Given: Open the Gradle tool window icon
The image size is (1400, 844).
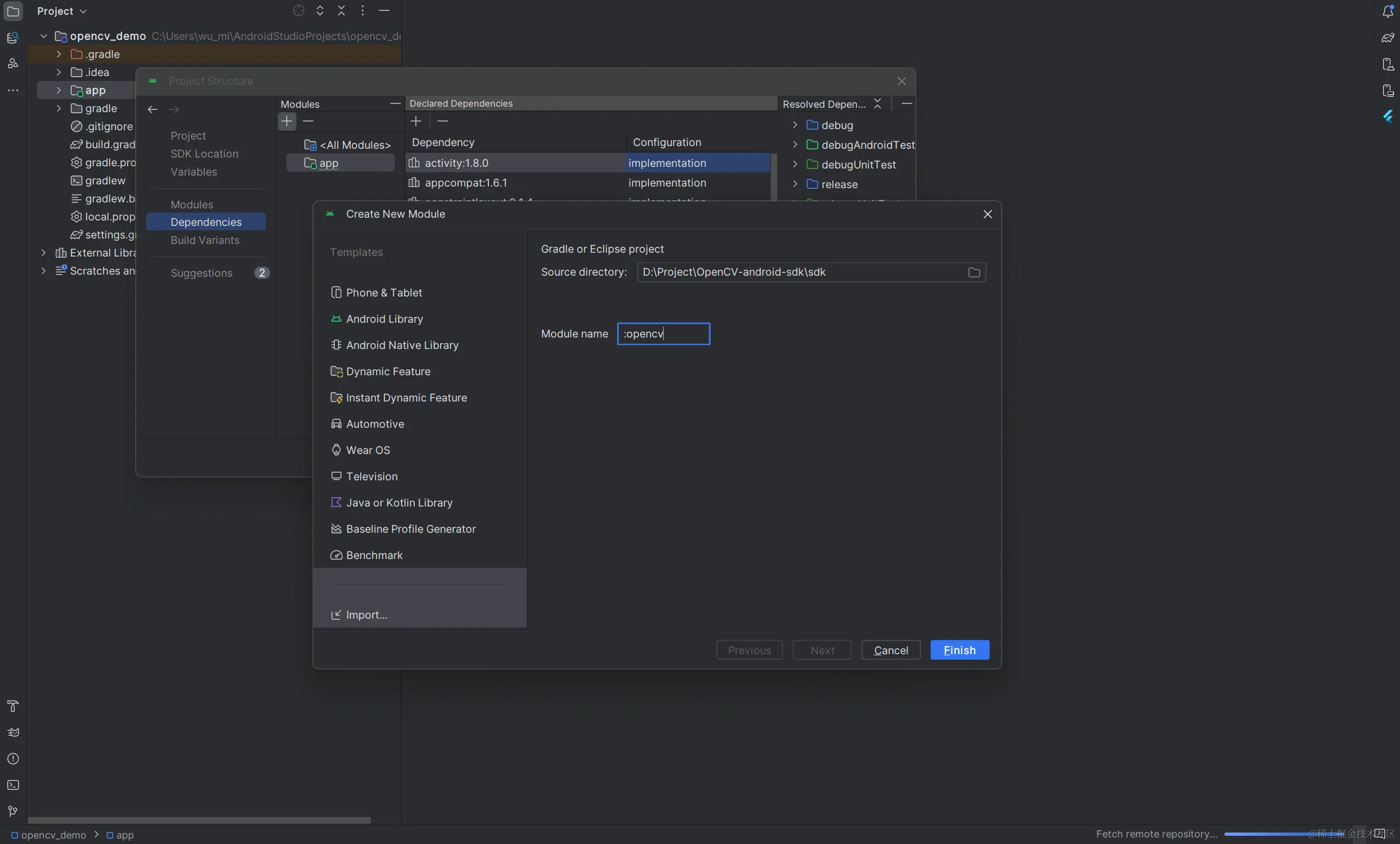Looking at the screenshot, I should click(x=1387, y=38).
